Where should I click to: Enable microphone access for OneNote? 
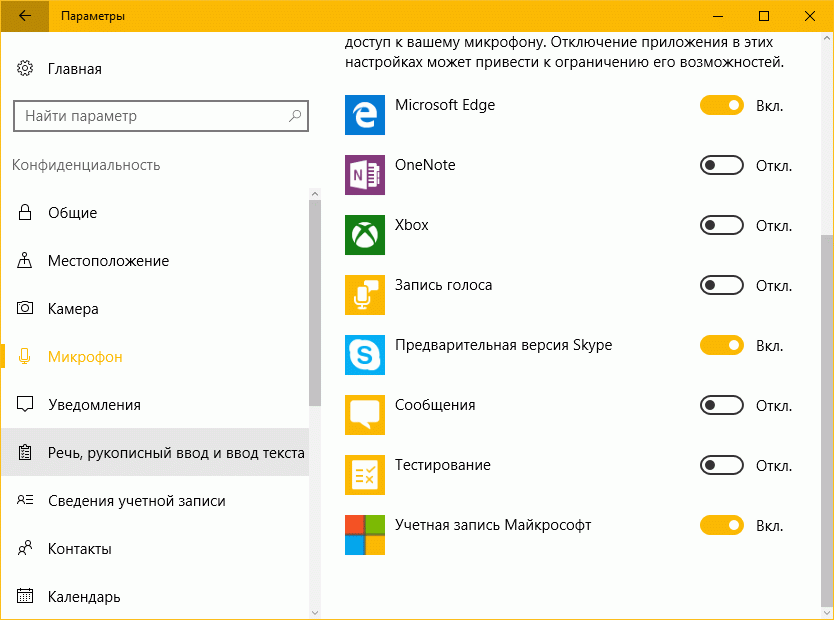pos(722,165)
